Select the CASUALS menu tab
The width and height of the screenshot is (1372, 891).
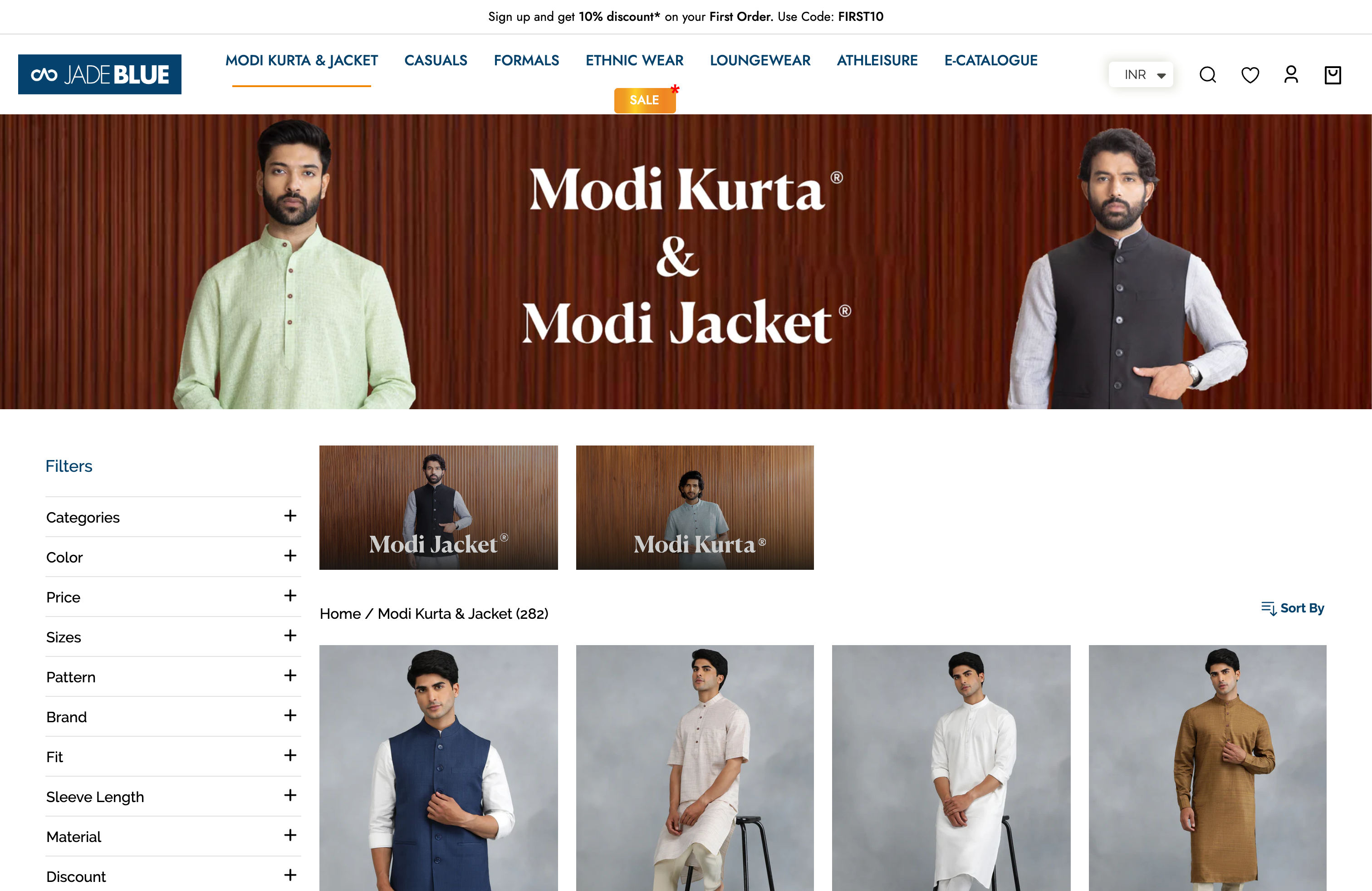435,61
